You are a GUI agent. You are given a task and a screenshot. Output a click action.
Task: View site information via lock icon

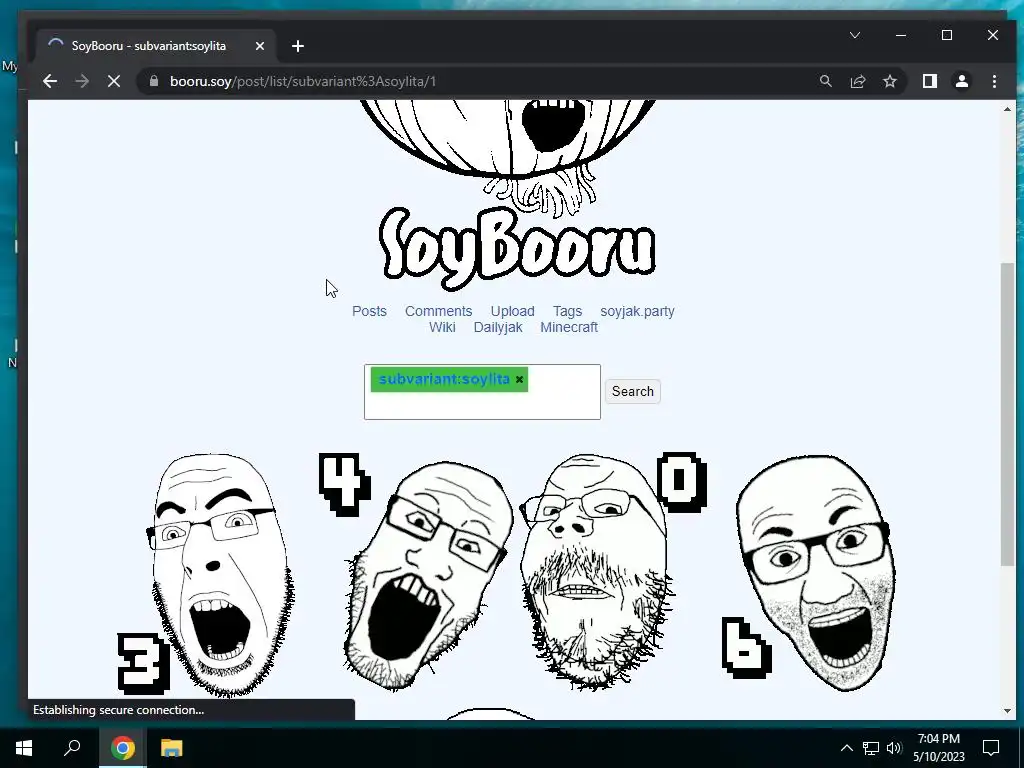(154, 81)
